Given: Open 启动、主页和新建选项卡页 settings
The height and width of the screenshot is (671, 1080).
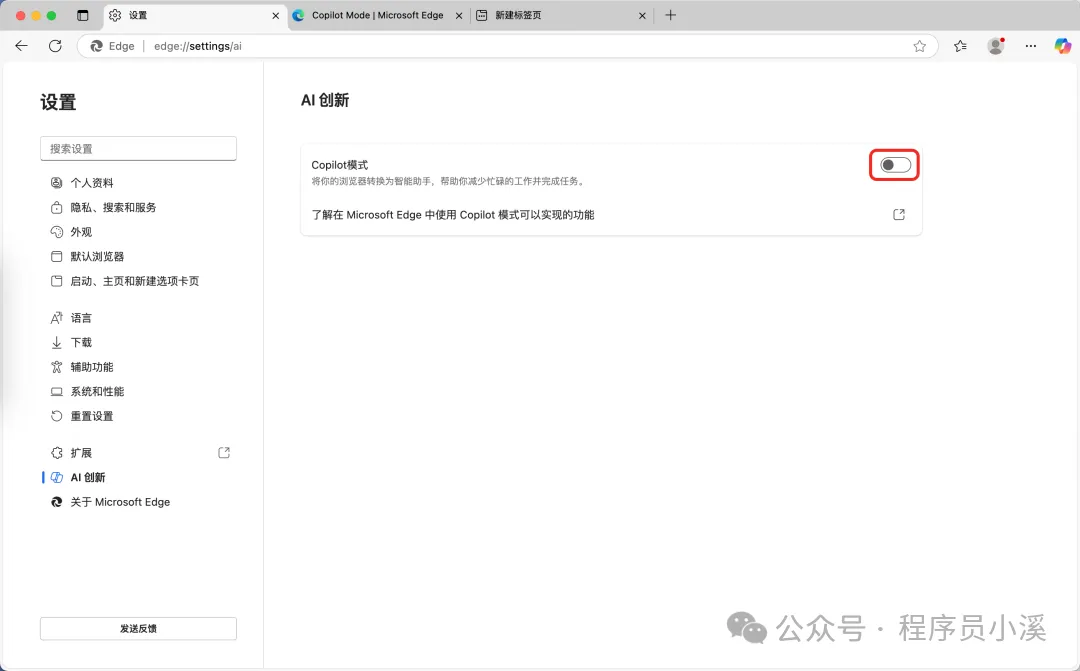Looking at the screenshot, I should coord(134,281).
